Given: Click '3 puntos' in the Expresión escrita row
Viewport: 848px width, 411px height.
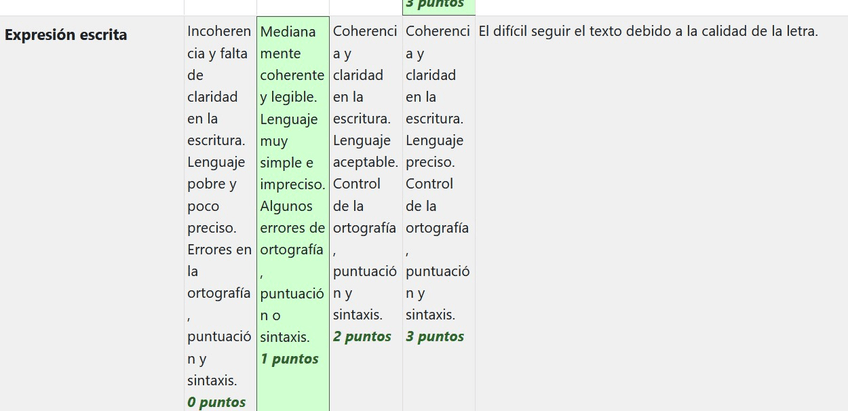Looking at the screenshot, I should (x=435, y=336).
